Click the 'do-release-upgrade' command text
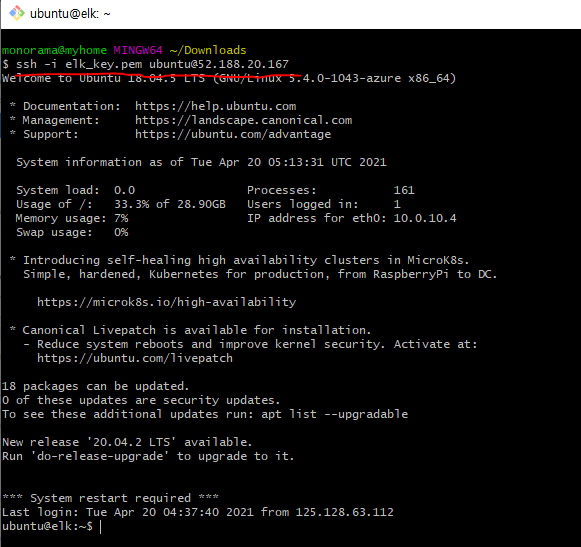581x547 pixels. (x=100, y=456)
